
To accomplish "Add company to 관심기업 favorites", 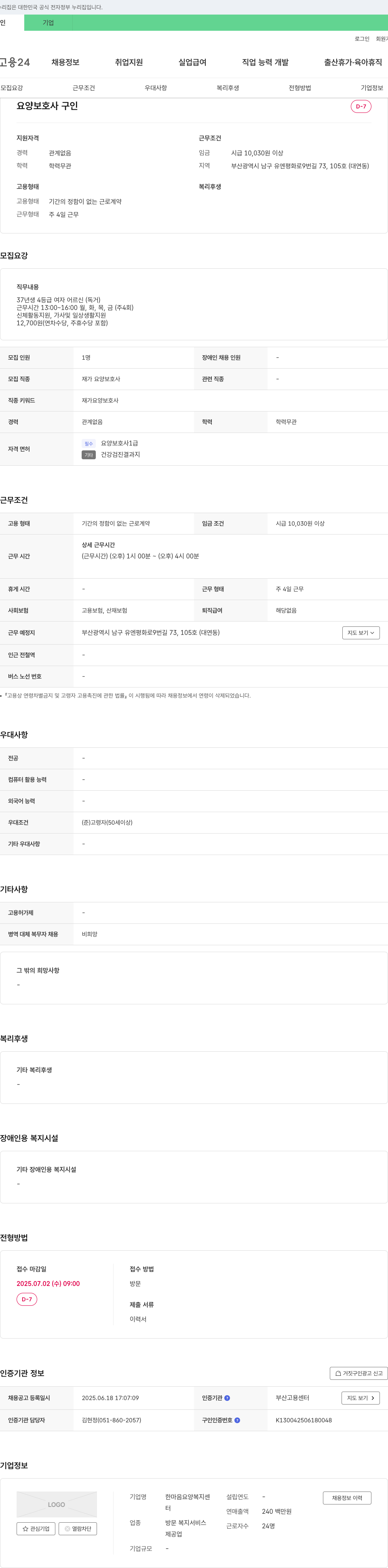I will [36, 1528].
